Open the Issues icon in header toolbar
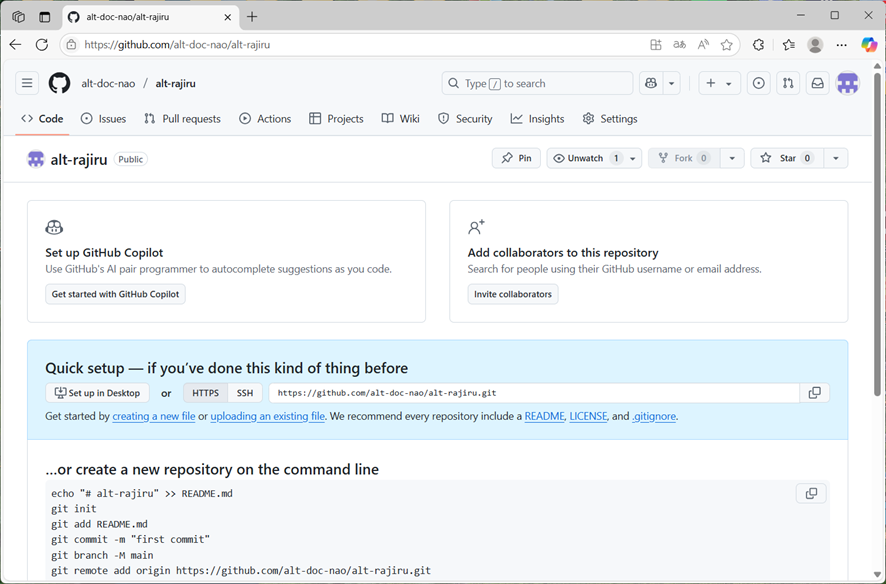 [x=759, y=84]
